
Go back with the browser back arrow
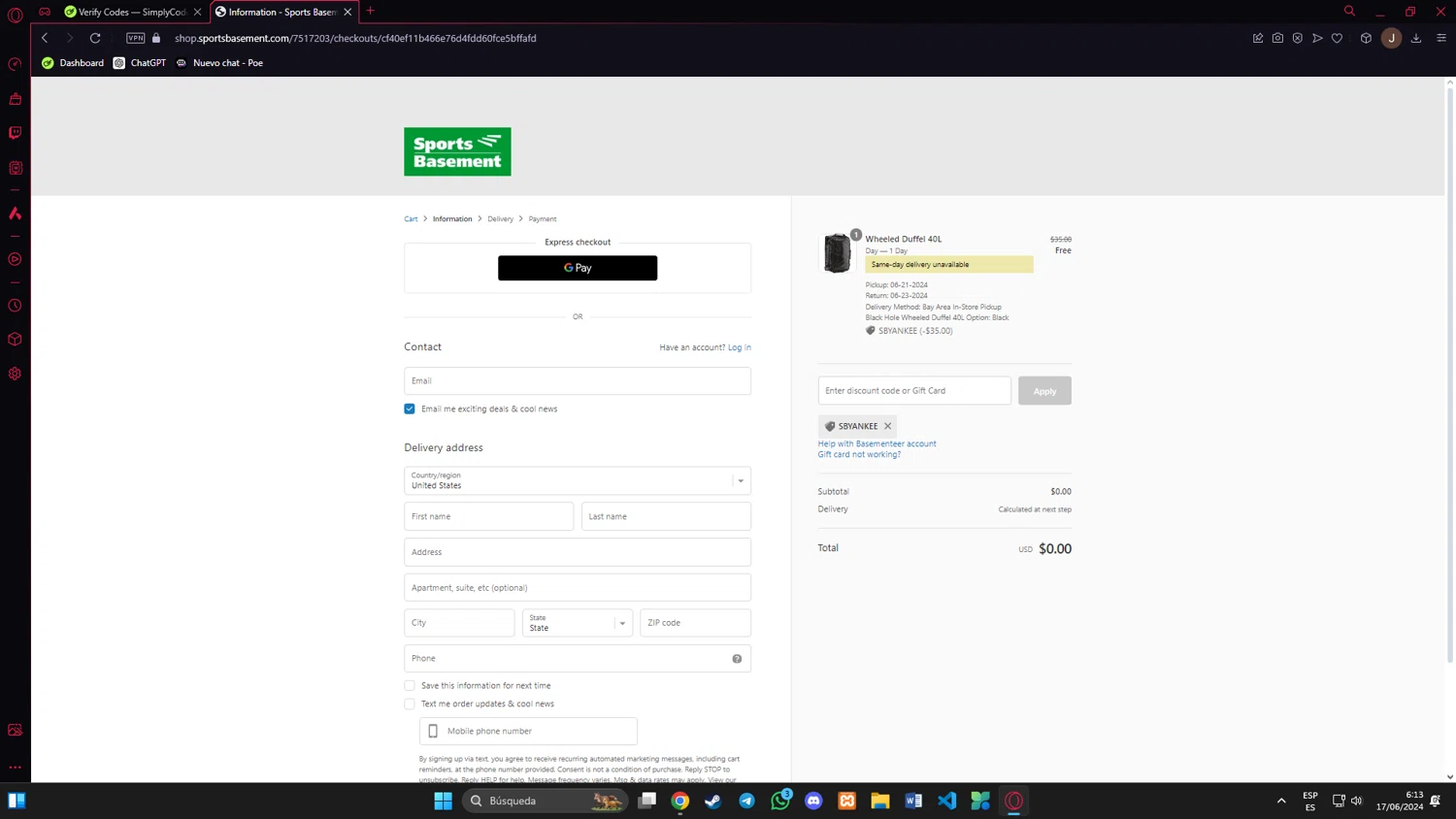pos(45,38)
